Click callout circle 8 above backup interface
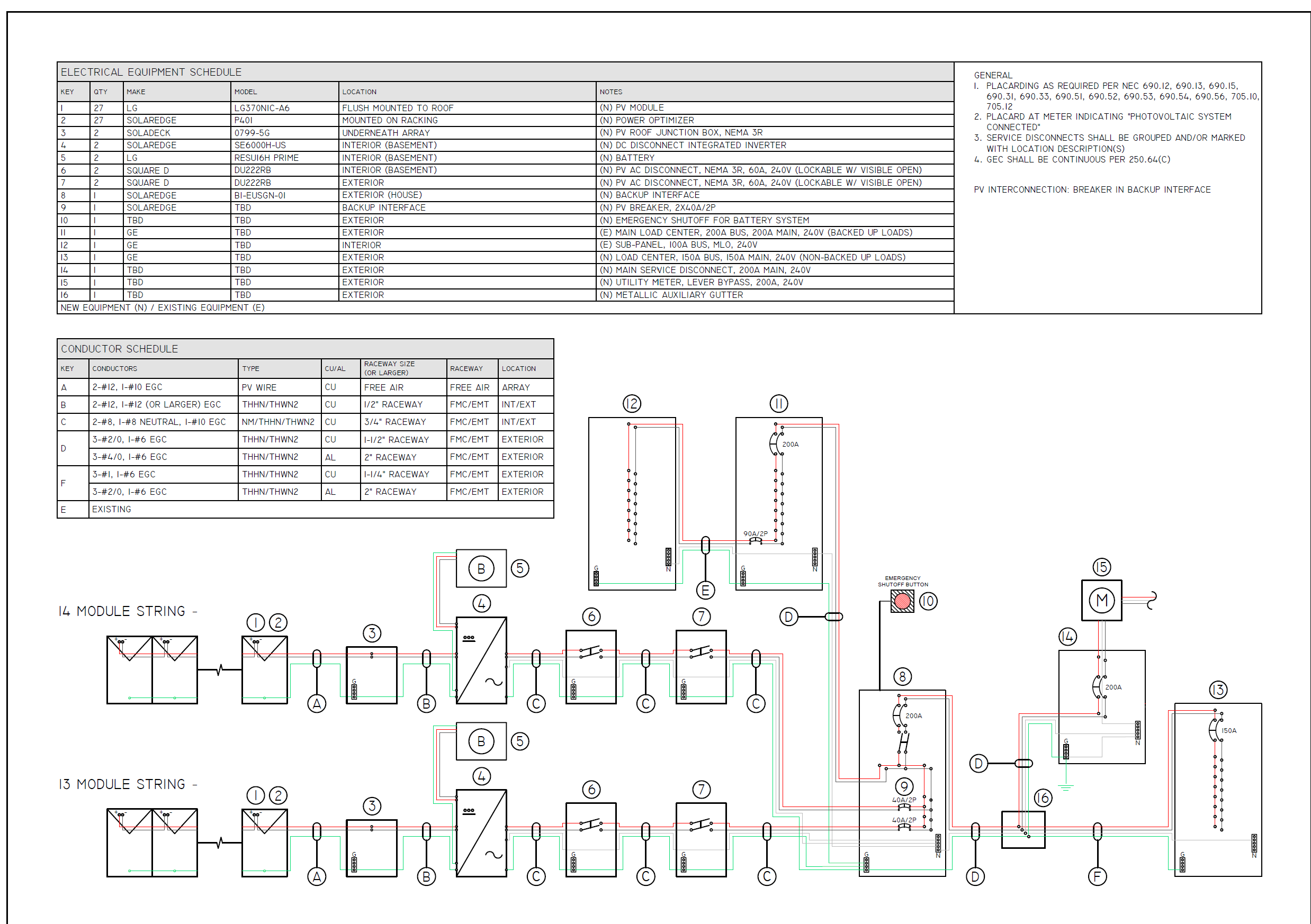The width and height of the screenshot is (1311, 924). pos(902,677)
